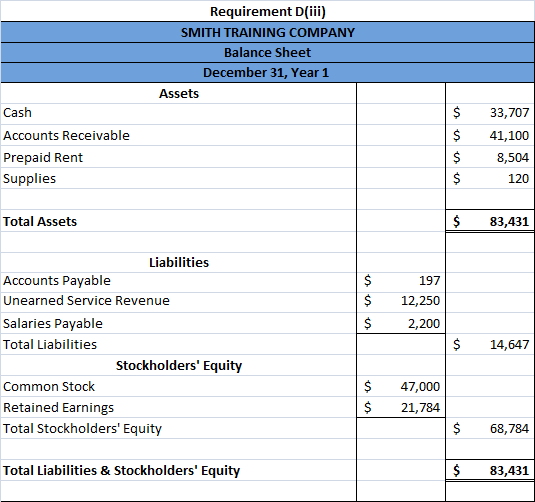Click the Total Liabilities value 14,647
This screenshot has height=502, width=535.
pos(509,345)
